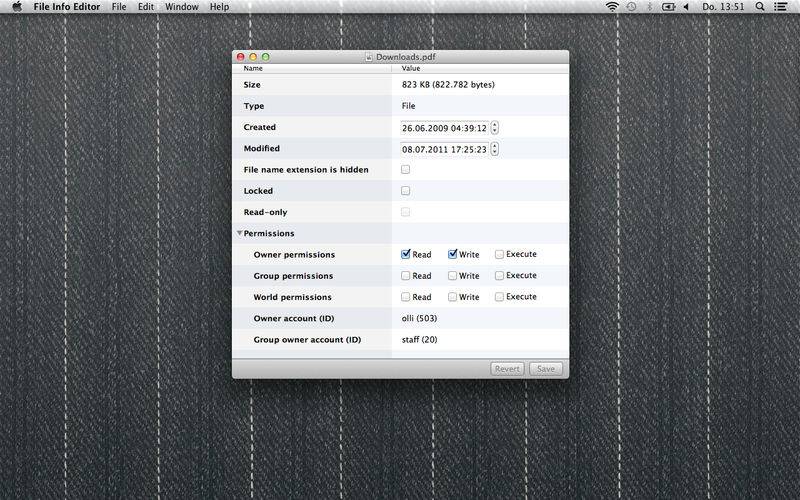Open the File Info Editor app menu
The image size is (800, 500).
67,7
